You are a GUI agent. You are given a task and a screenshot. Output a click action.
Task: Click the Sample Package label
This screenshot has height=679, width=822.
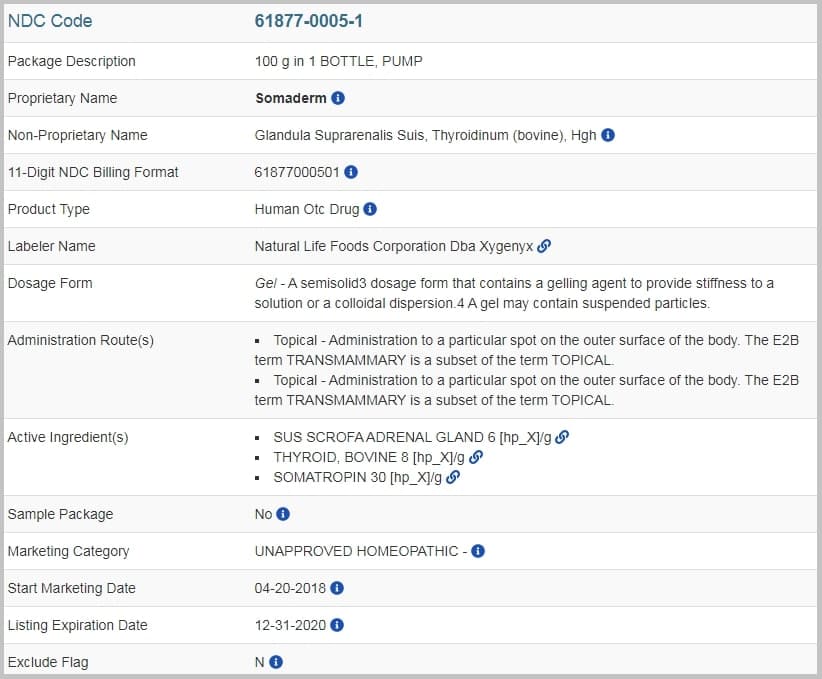[60, 514]
